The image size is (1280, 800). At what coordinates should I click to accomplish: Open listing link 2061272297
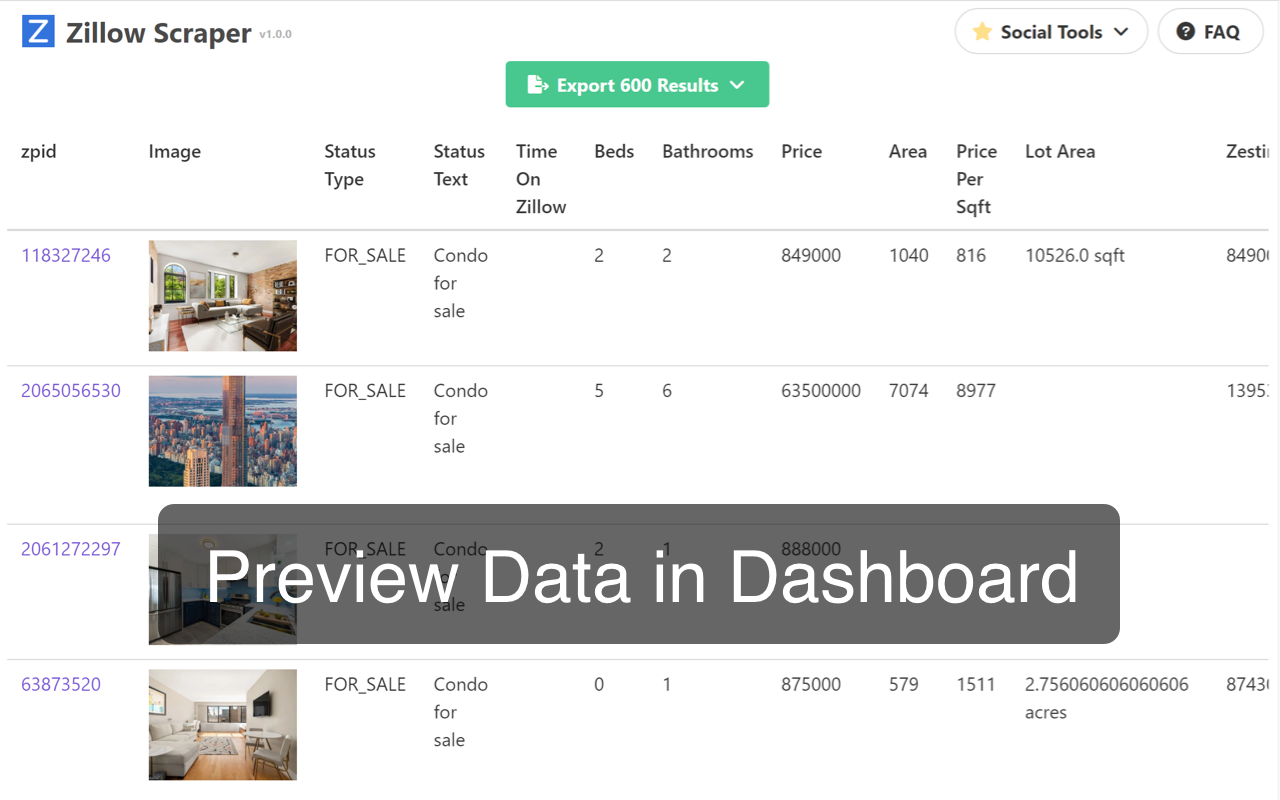71,549
